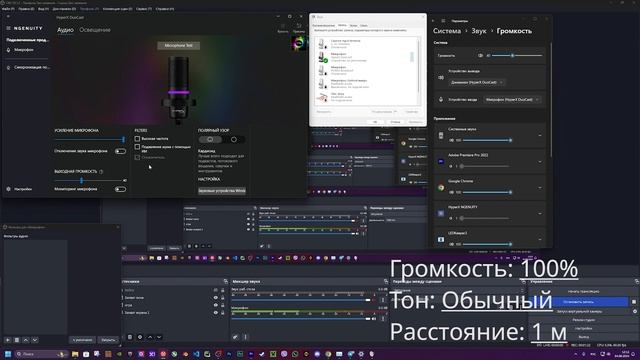640x360 pixels.
Task: Click the Microphone Test button
Action: 178,46
